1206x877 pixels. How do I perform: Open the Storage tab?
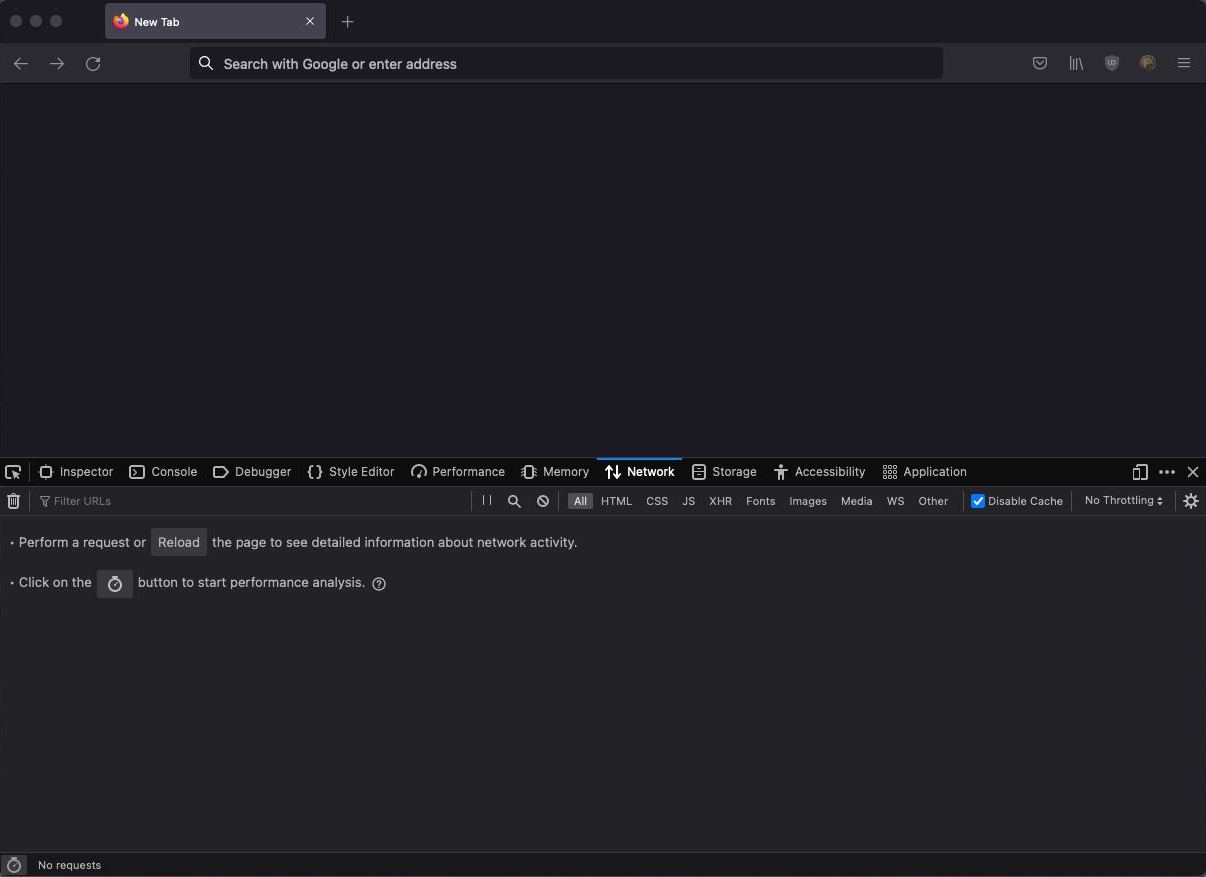724,472
